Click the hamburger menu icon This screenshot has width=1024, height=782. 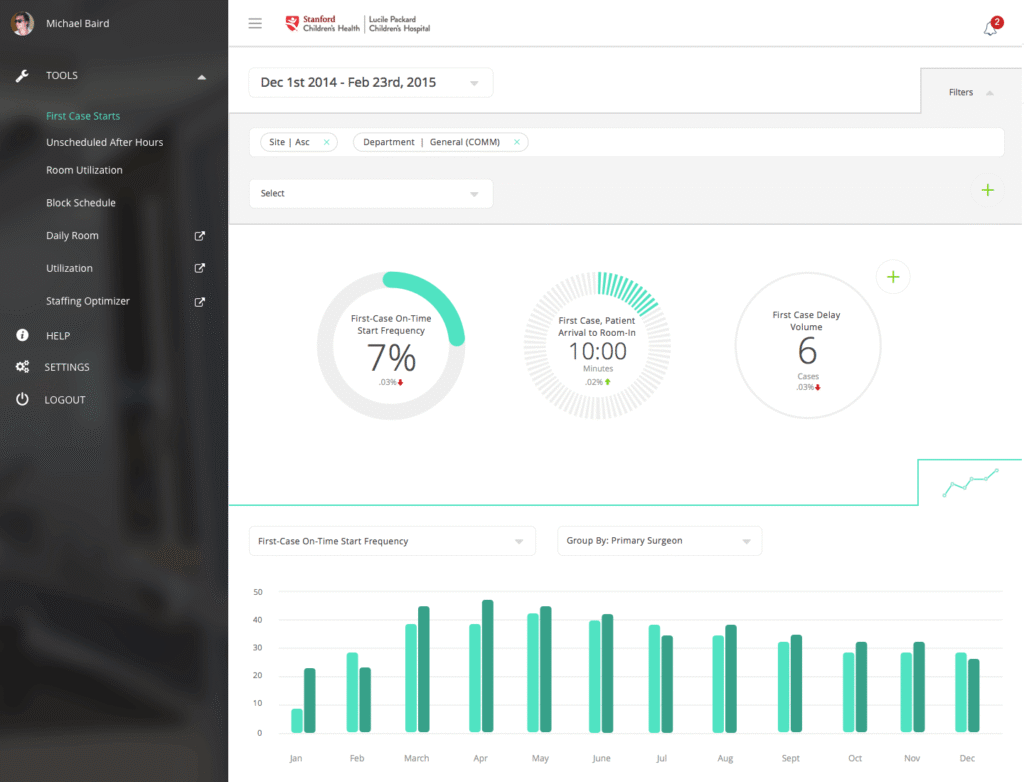click(255, 24)
